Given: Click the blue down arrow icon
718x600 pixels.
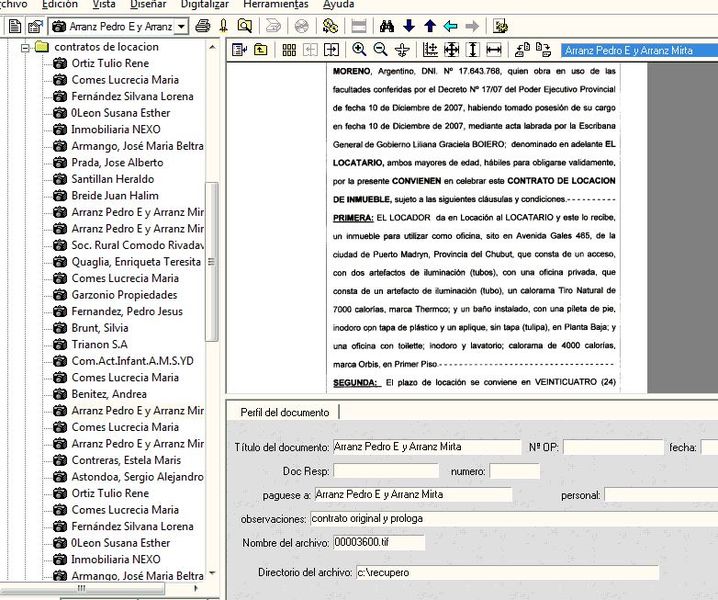Looking at the screenshot, I should point(409,26).
